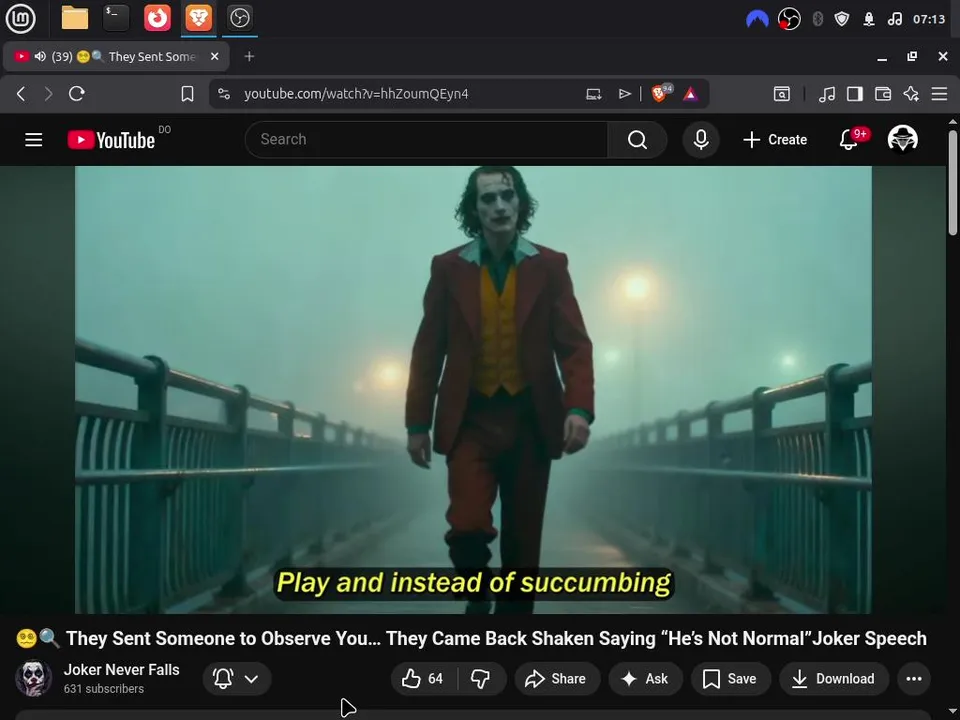Reload the current page
This screenshot has width=960, height=720.
coord(77,94)
